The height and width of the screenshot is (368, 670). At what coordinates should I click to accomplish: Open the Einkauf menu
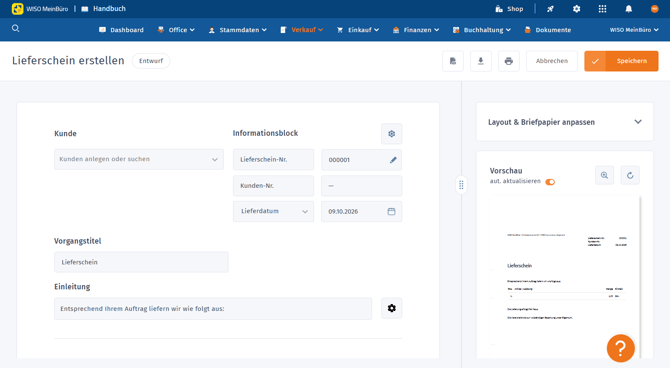[358, 30]
